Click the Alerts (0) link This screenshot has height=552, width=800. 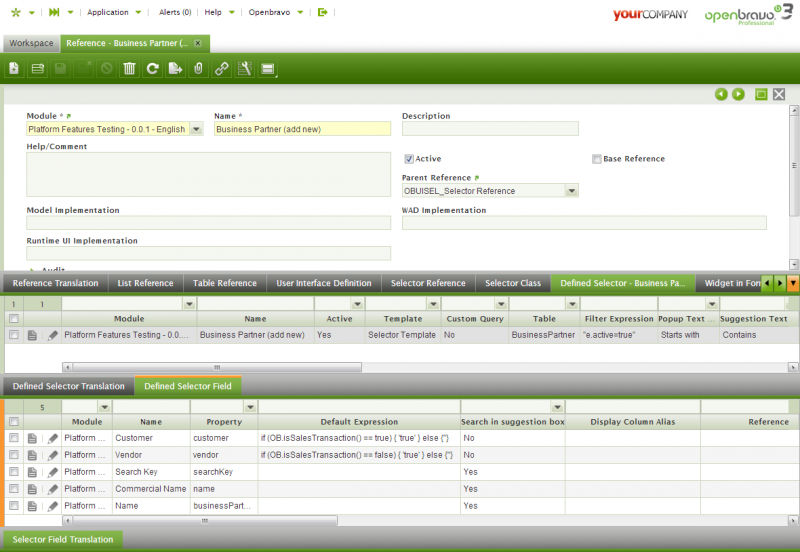tap(174, 12)
